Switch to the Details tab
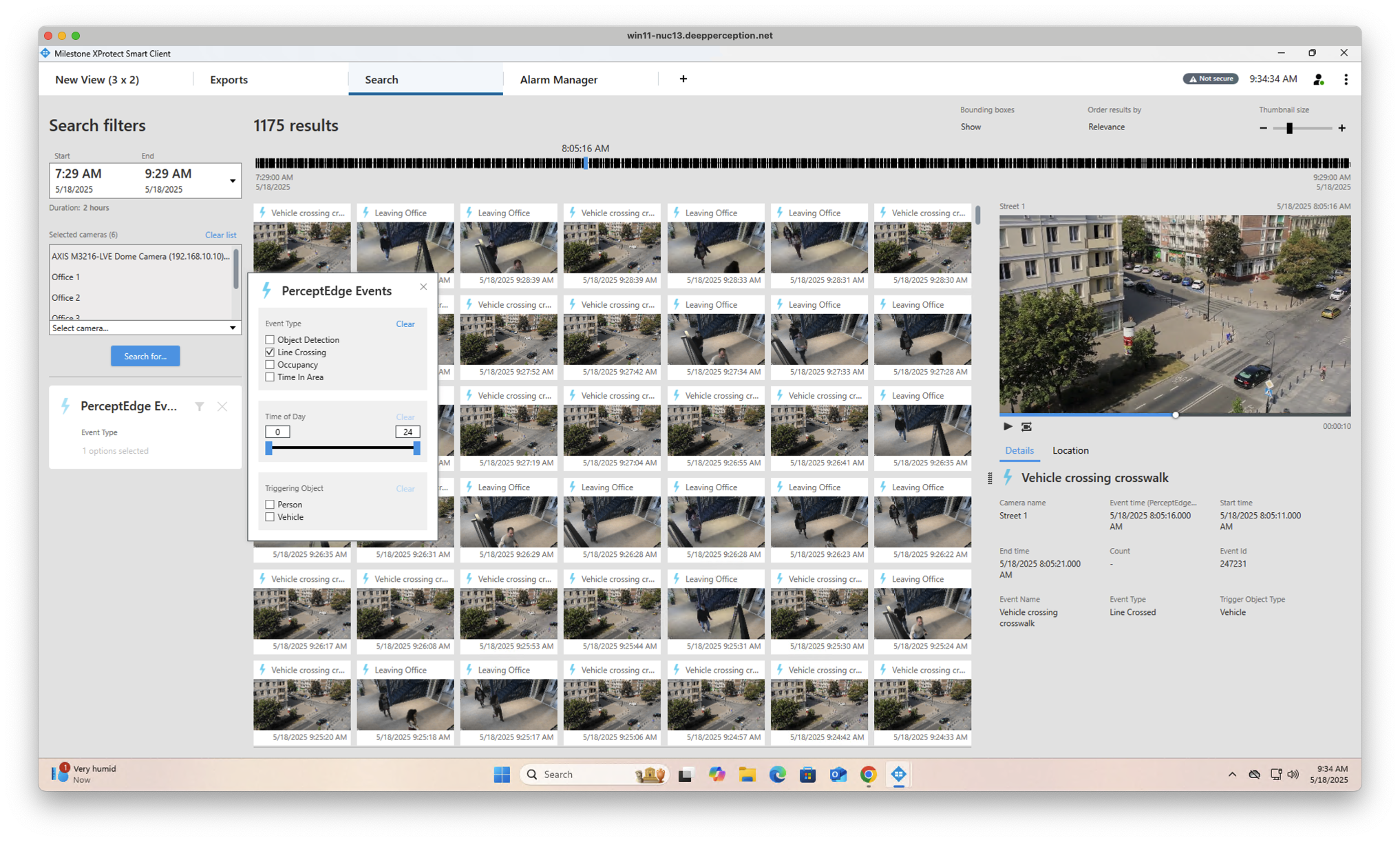 pyautogui.click(x=1019, y=450)
